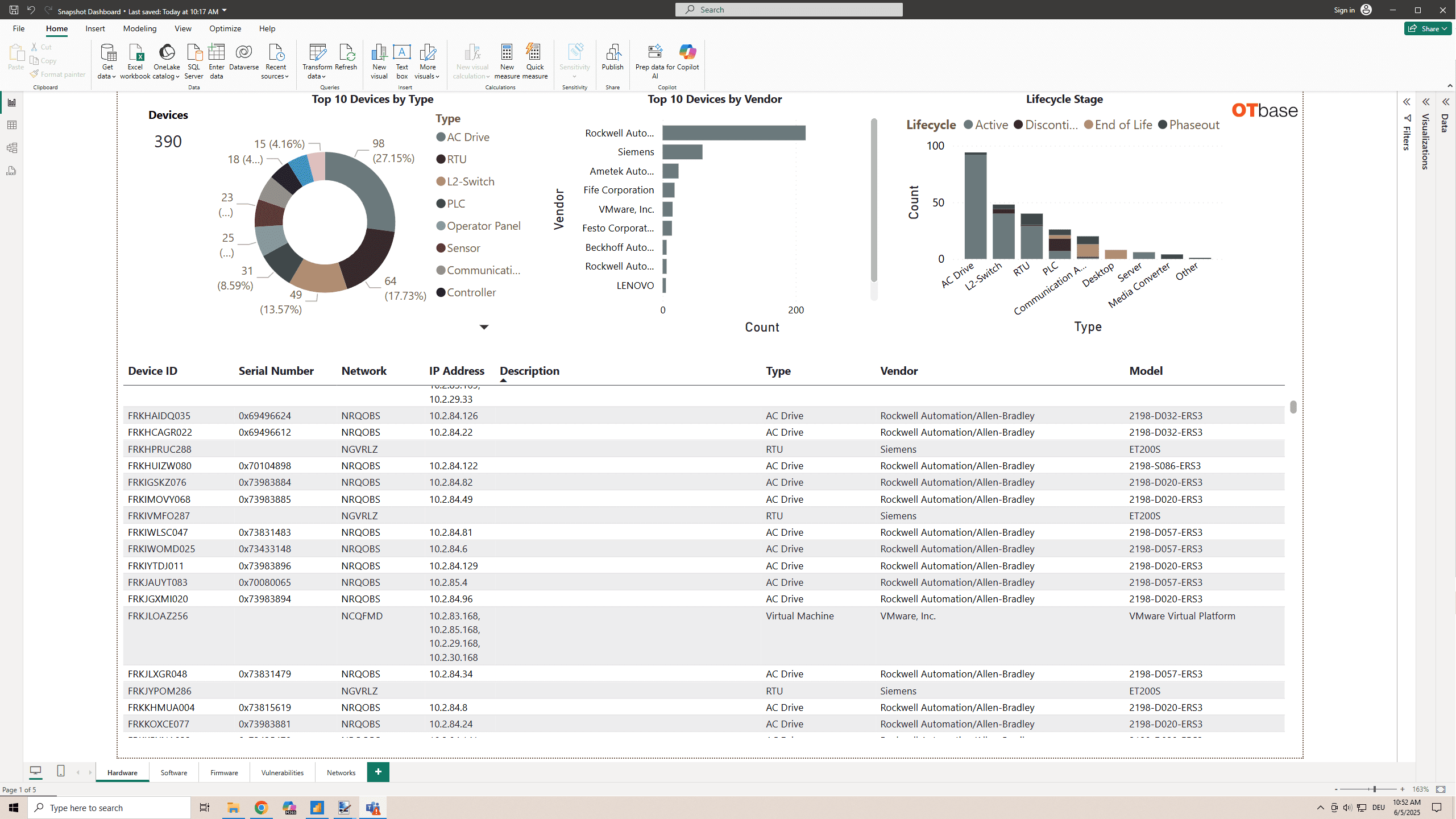Switch to the Optimize ribbon tab
This screenshot has width=1456, height=819.
tap(225, 28)
